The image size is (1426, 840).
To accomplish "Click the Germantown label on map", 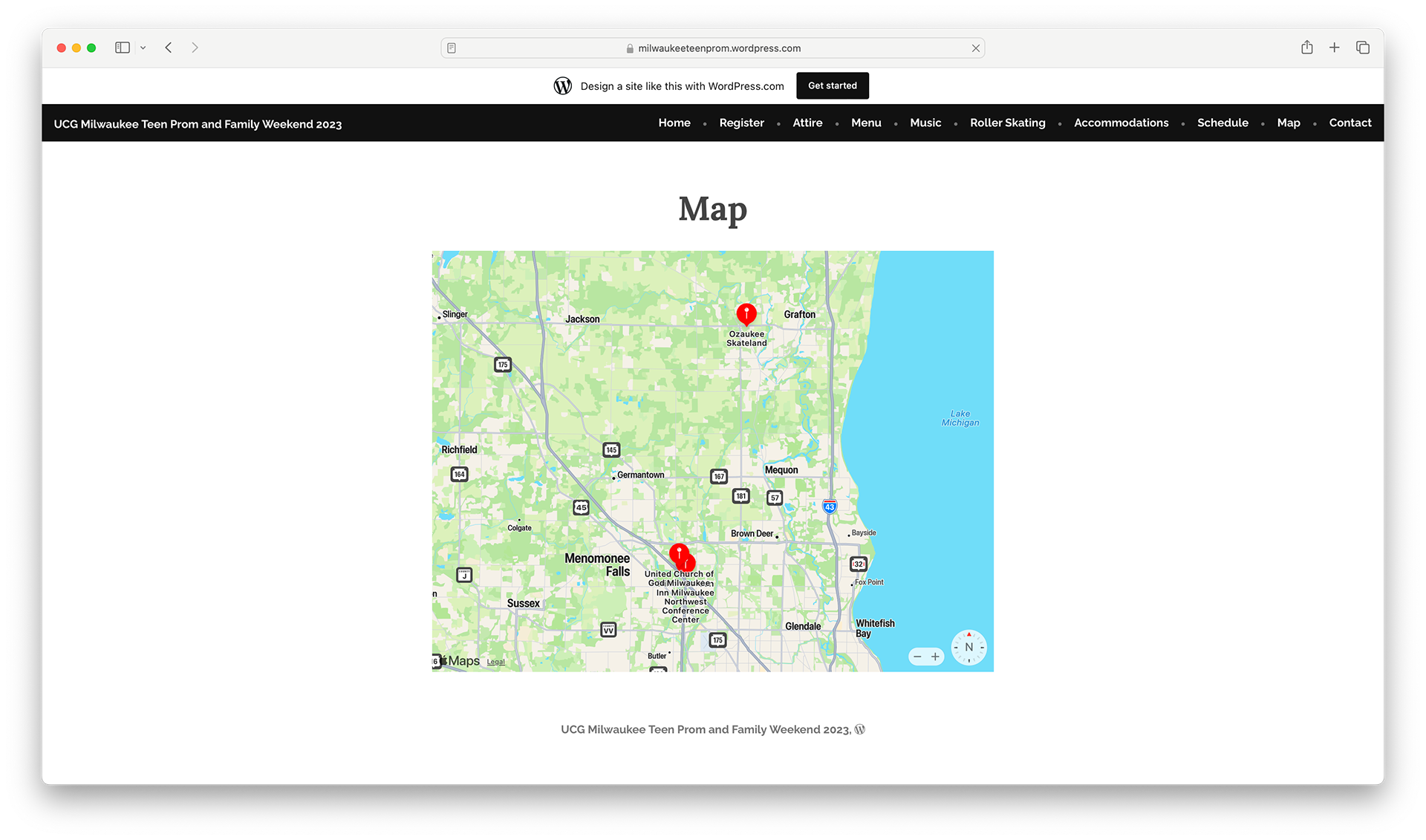I will pos(640,475).
